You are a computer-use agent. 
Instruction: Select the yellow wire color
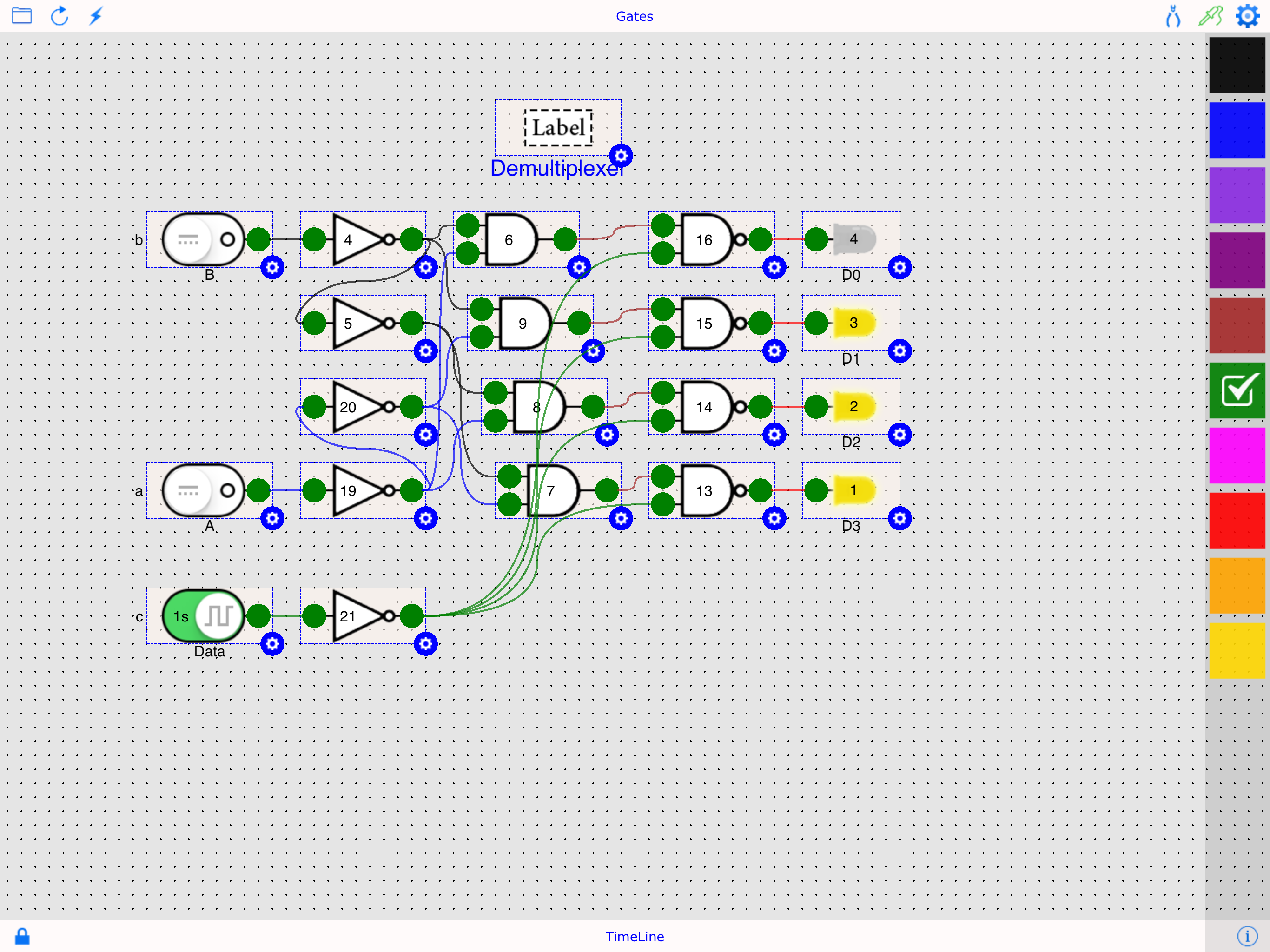point(1237,651)
